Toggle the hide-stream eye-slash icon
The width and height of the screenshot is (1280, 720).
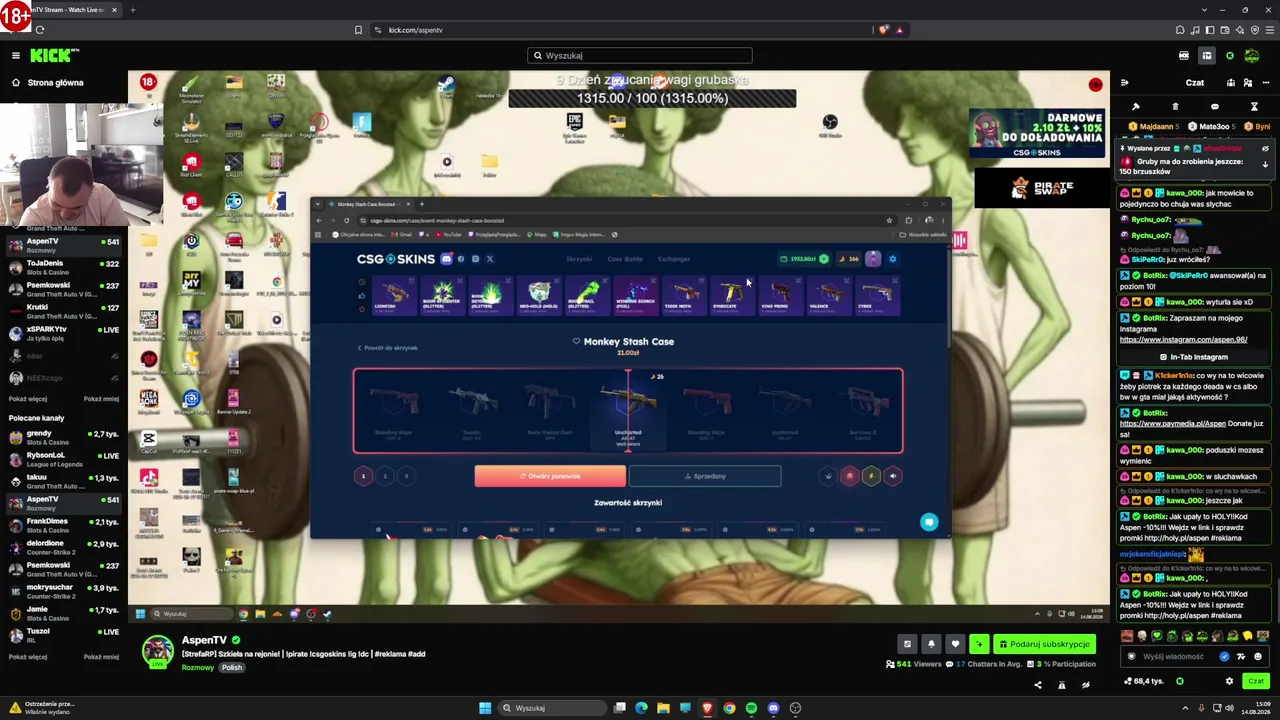point(1085,685)
